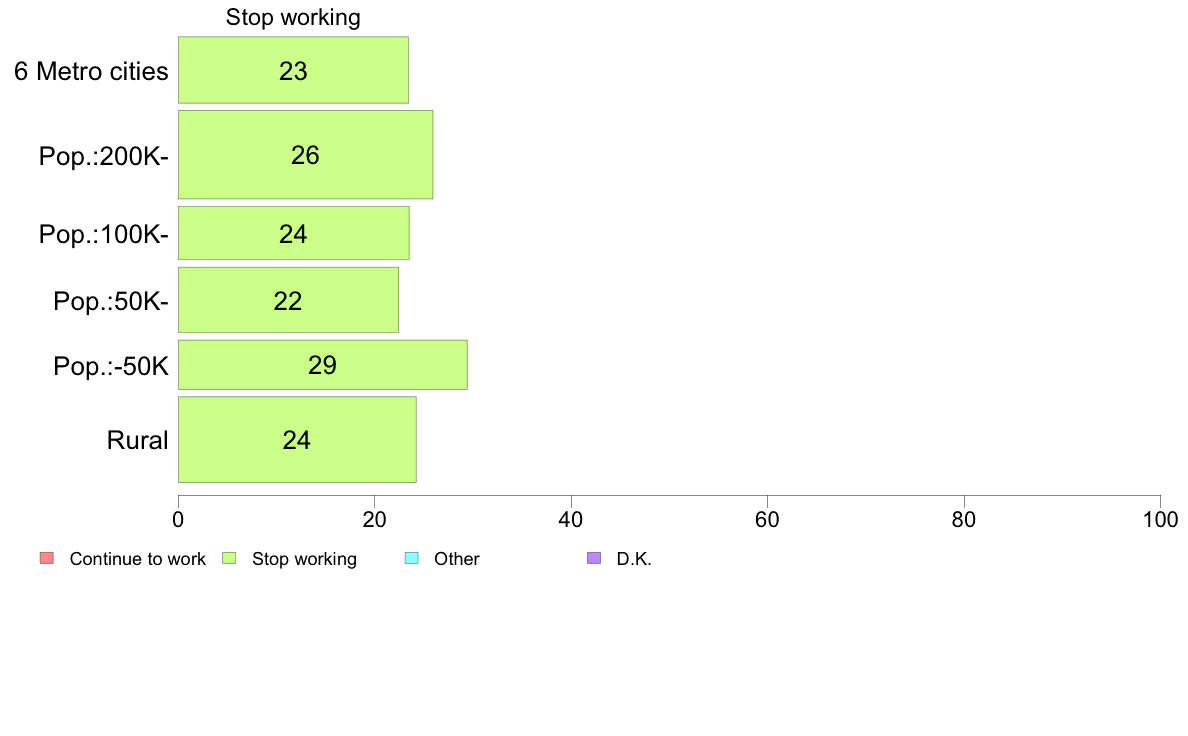Click the Rural axis label
Image resolution: width=1188 pixels, height=736 pixels.
coord(137,440)
